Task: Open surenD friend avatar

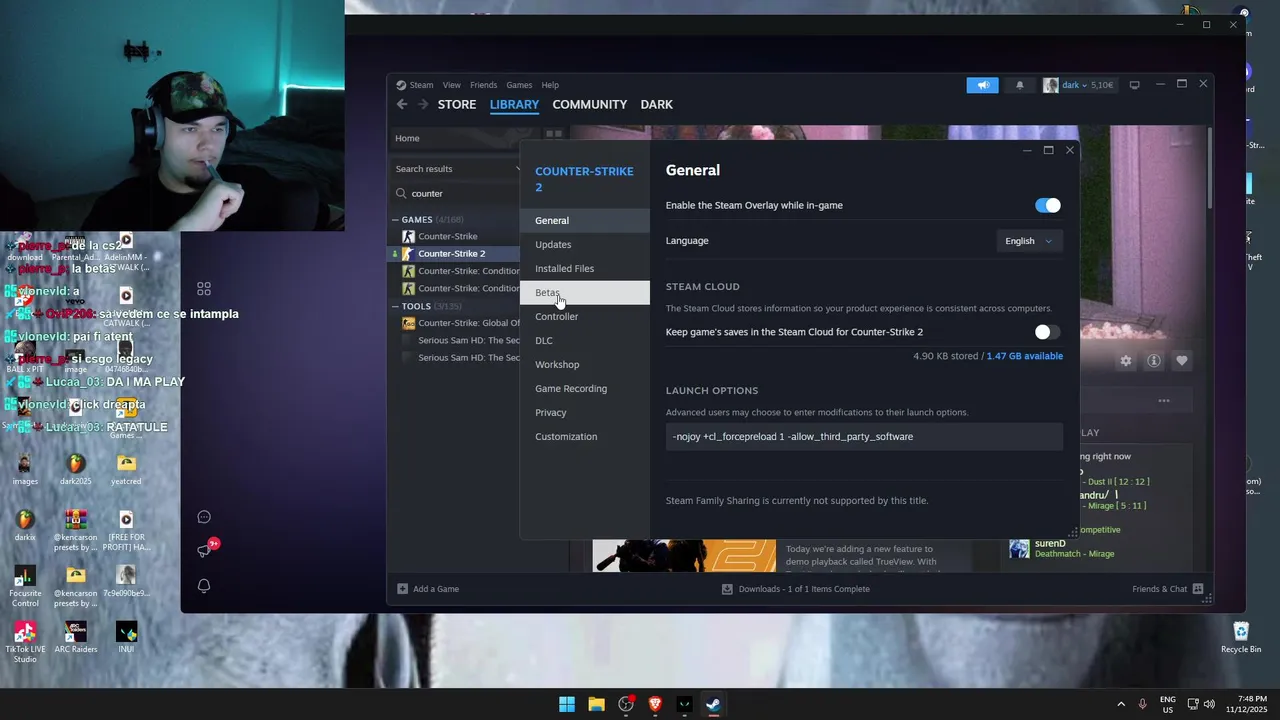Action: pyautogui.click(x=1019, y=548)
